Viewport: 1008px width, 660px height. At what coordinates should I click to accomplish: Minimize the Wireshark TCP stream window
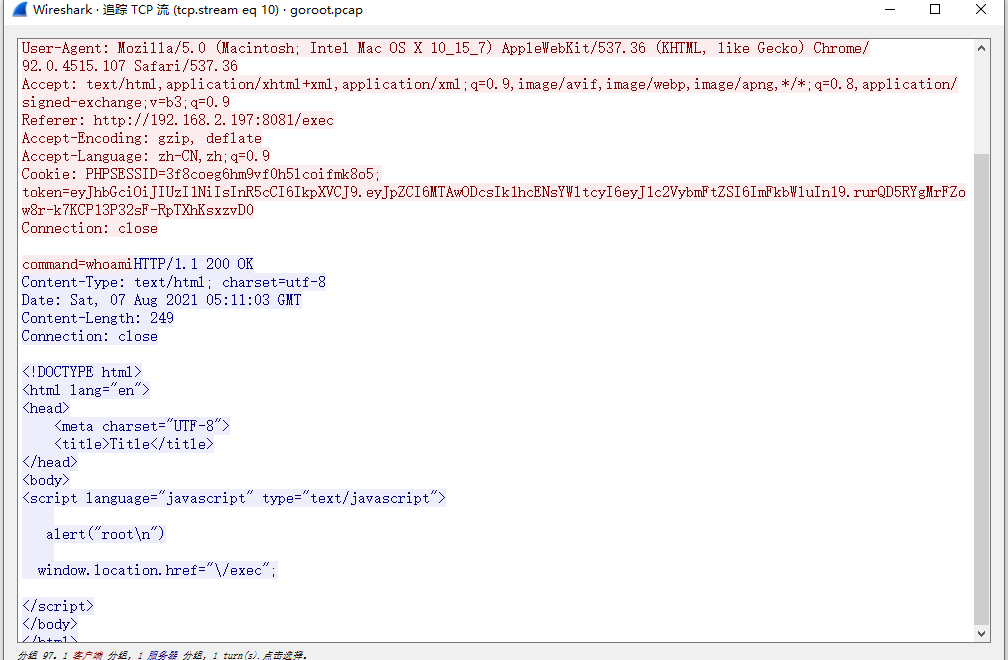890,10
